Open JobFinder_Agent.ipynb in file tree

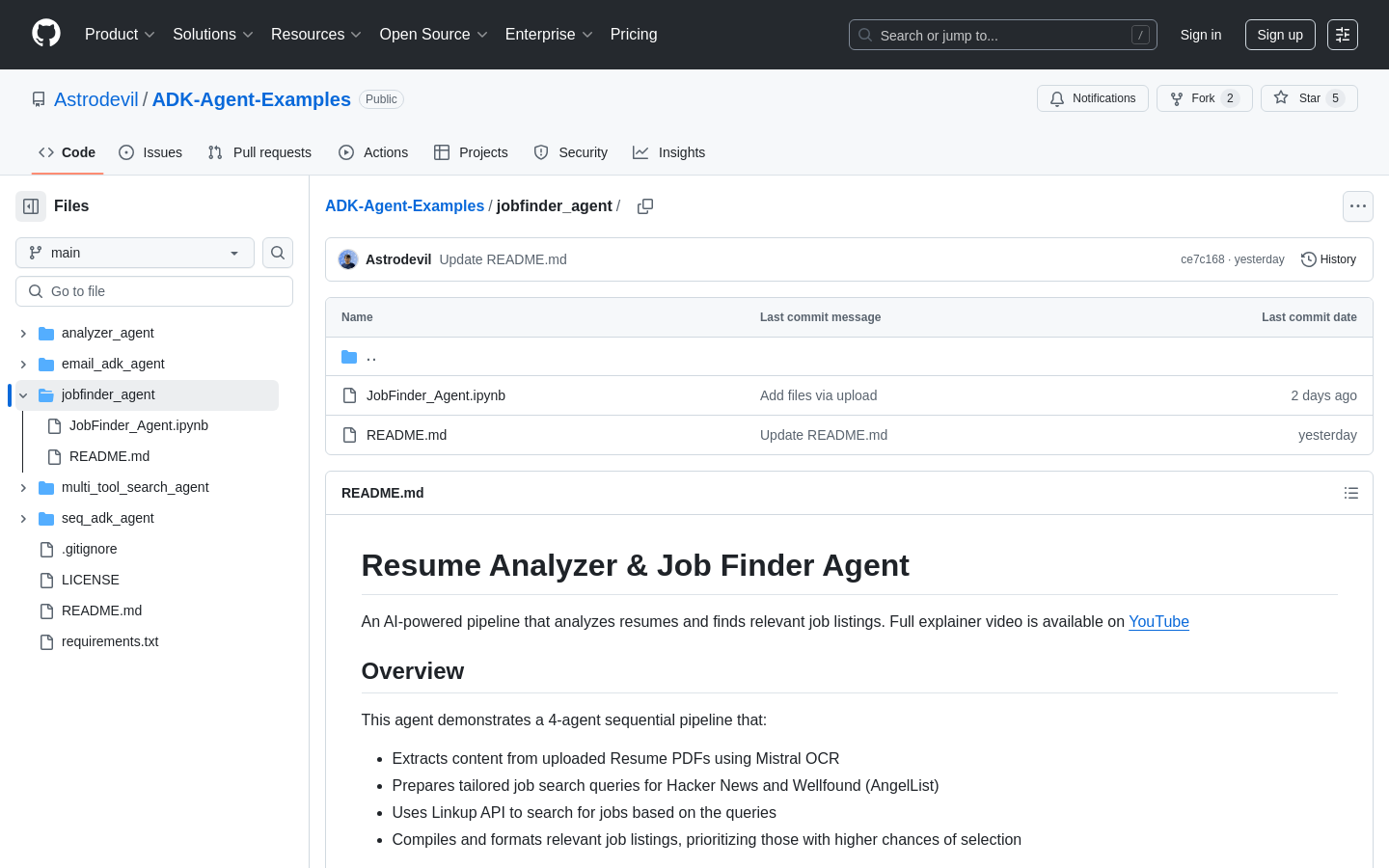[139, 425]
